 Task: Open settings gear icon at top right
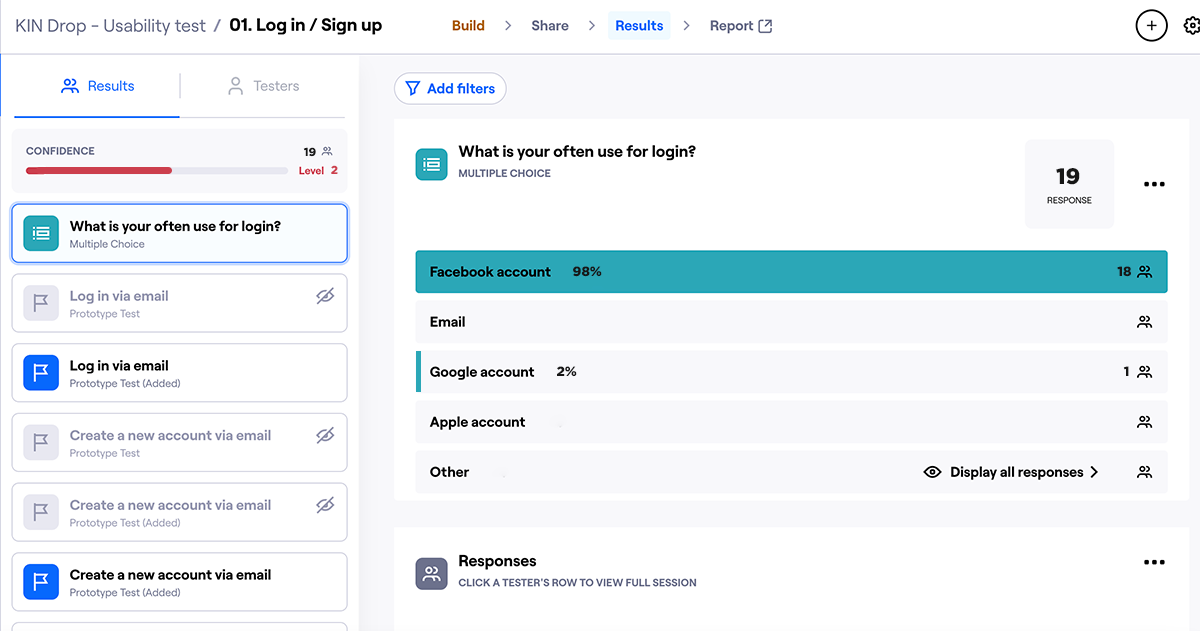[1191, 26]
